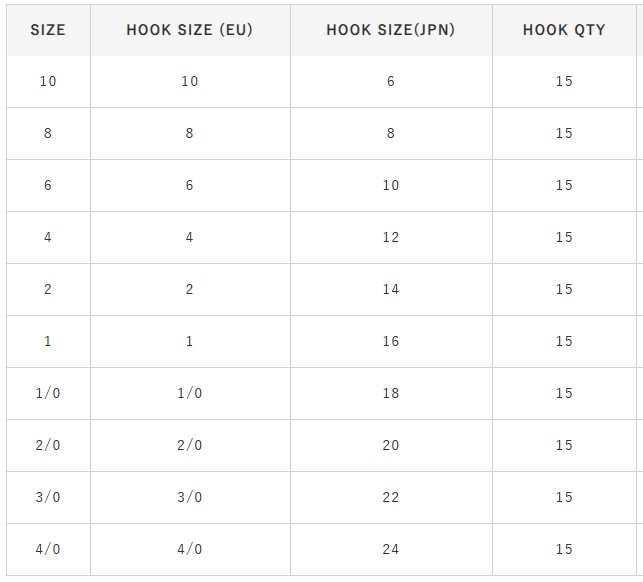Click the "HOOK SIZE (EU)" column header
Viewport: 643px width, 582px height.
[x=190, y=30]
